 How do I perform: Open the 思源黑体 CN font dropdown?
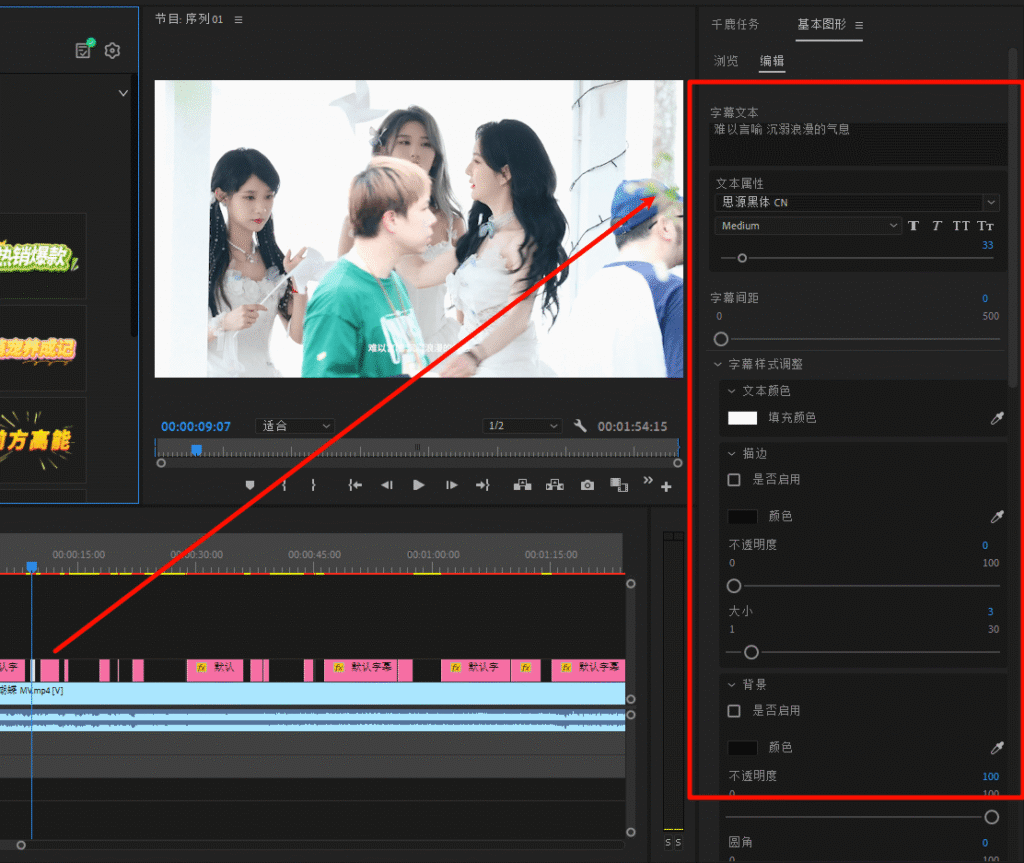(990, 202)
